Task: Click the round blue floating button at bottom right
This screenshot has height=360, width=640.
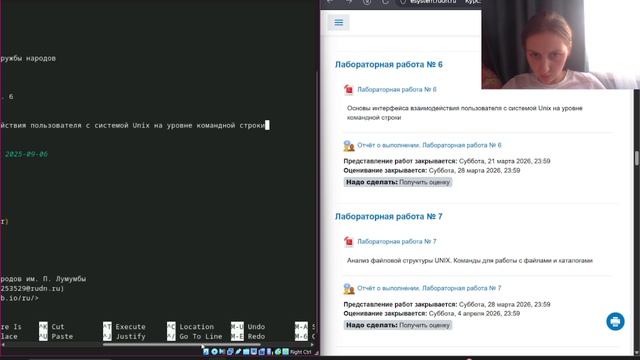Action: (615, 322)
